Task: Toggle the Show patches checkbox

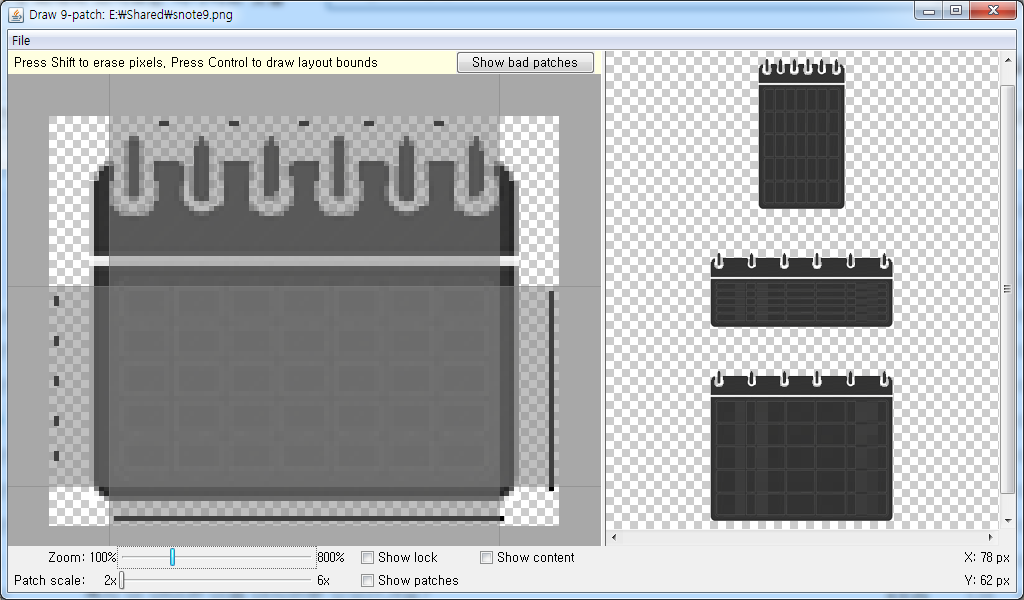Action: pyautogui.click(x=368, y=580)
